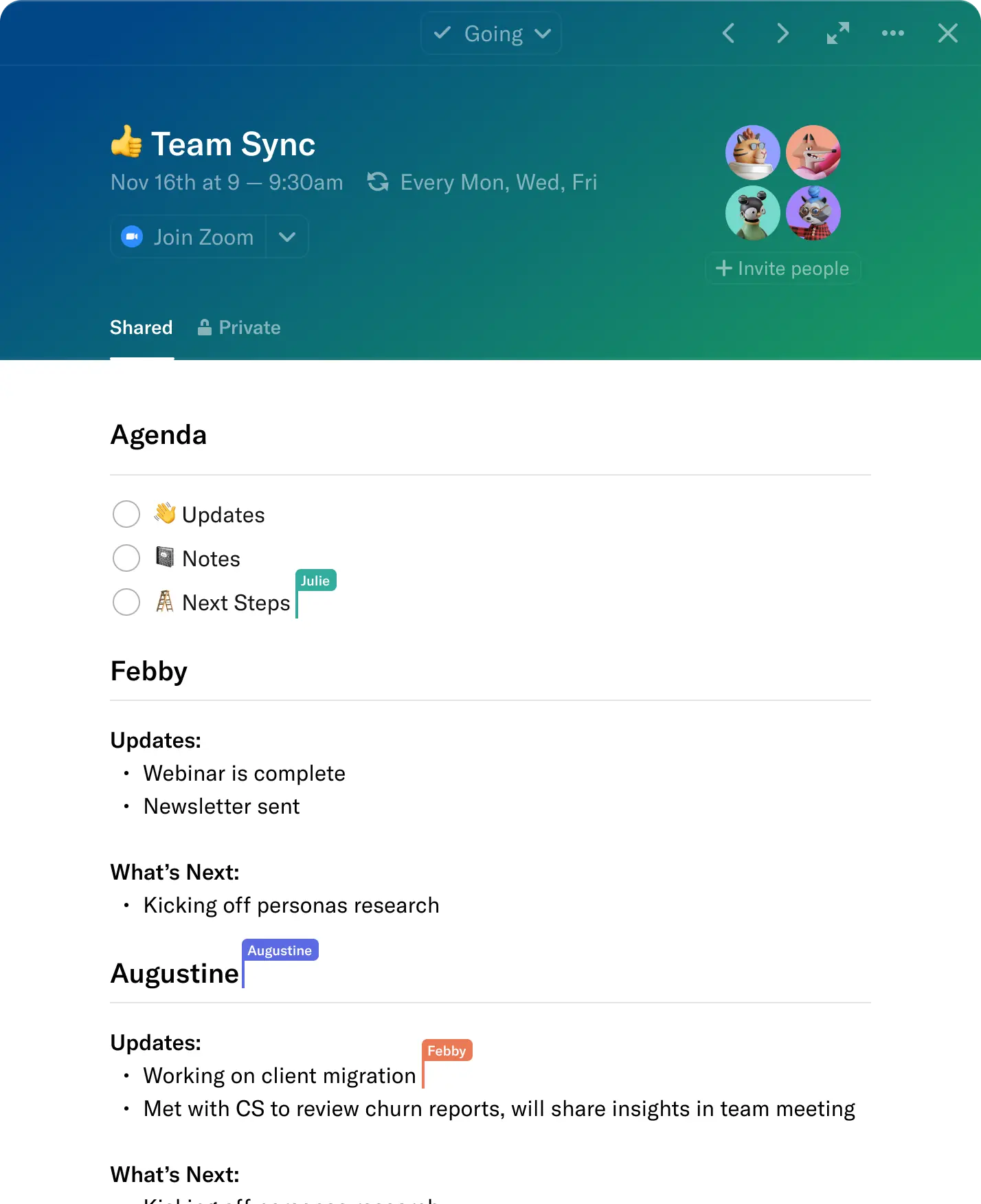Open the Going RSVP dropdown

tap(491, 33)
